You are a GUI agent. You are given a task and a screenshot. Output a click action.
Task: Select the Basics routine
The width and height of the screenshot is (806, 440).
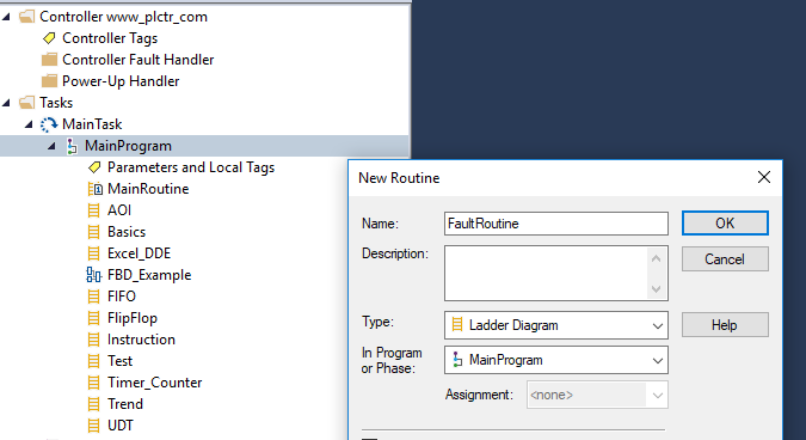126,232
